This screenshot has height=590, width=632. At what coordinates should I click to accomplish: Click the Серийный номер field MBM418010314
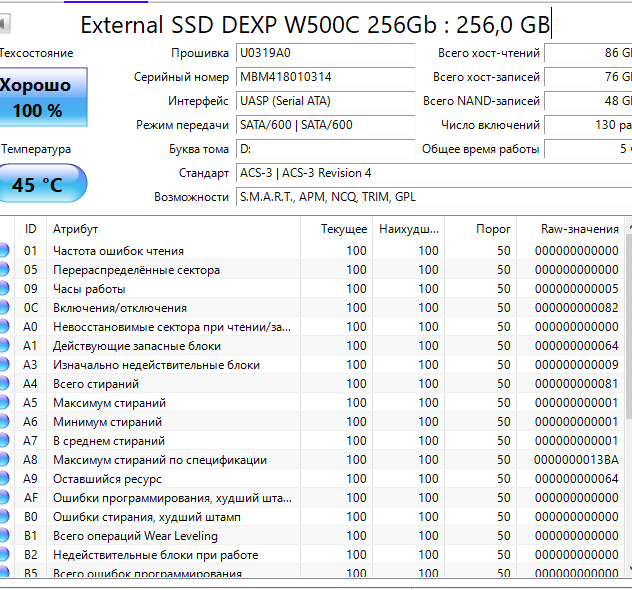pos(325,77)
